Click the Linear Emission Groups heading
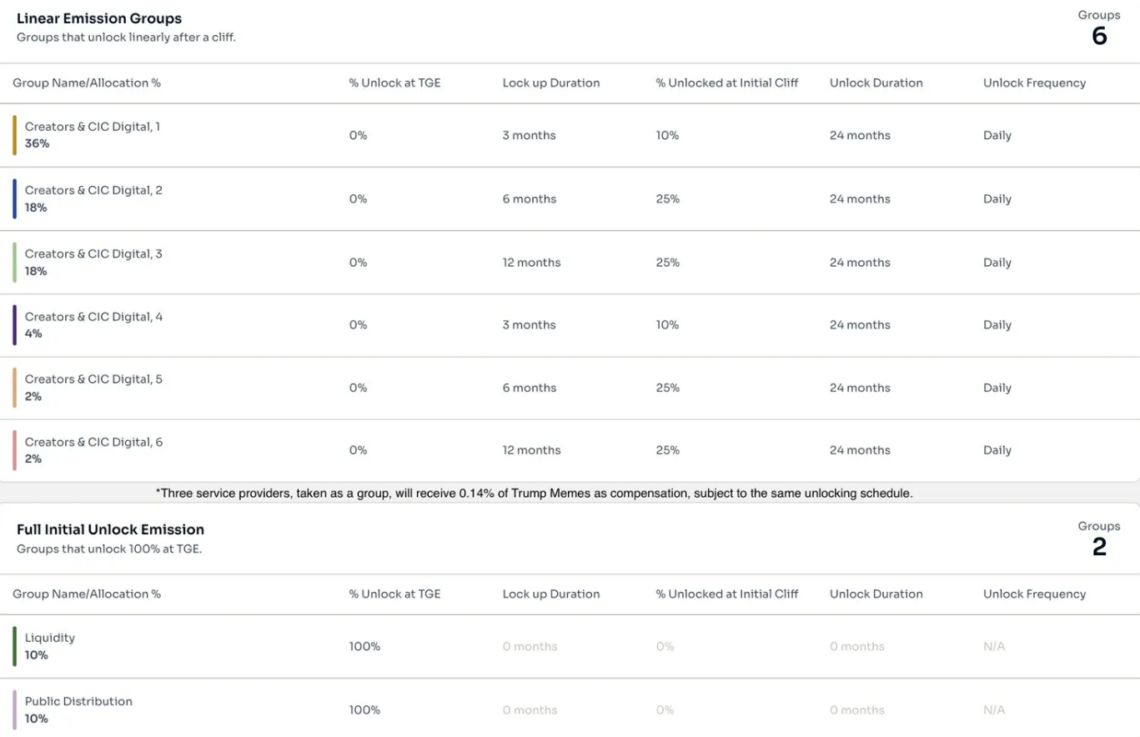This screenshot has height=737, width=1140. 99,19
